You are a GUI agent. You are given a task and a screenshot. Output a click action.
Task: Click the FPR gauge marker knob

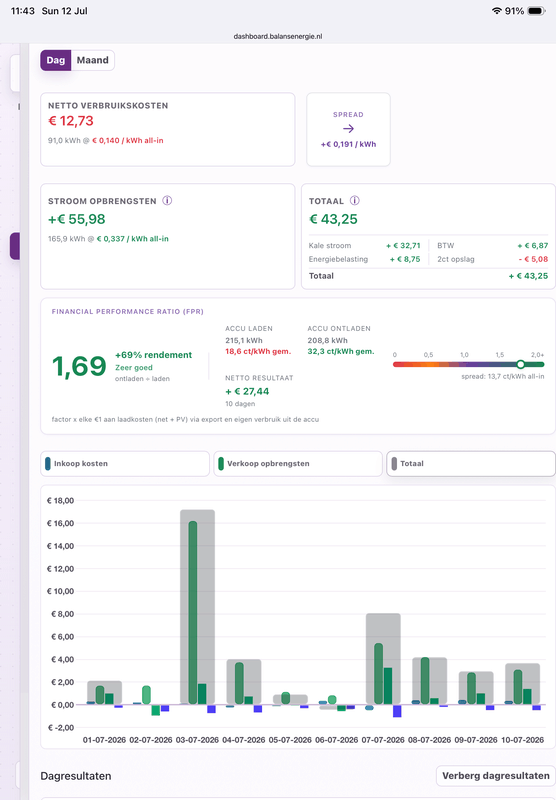pos(520,364)
